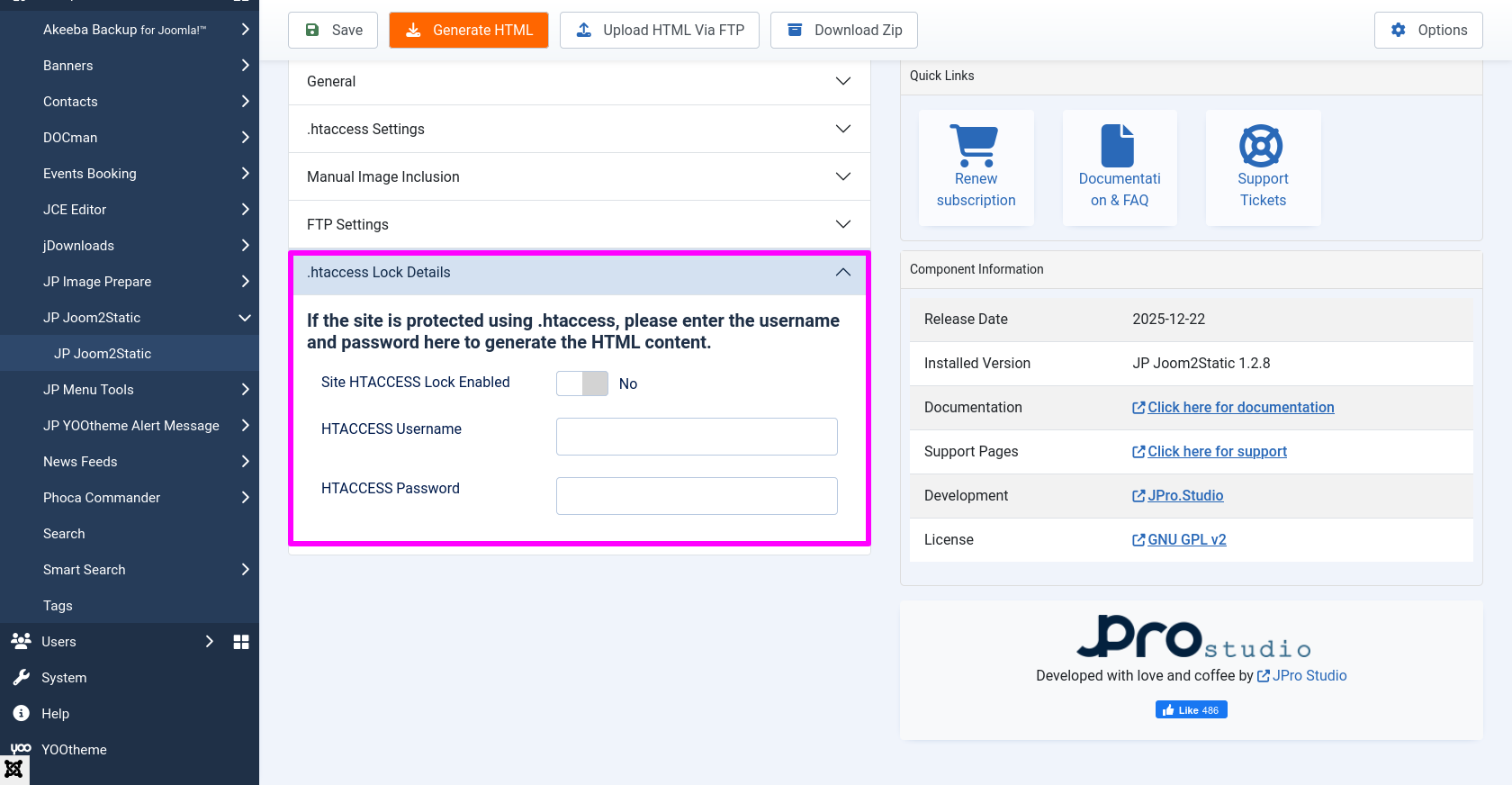
Task: Click the Upload HTML Via FTP button
Action: [659, 30]
